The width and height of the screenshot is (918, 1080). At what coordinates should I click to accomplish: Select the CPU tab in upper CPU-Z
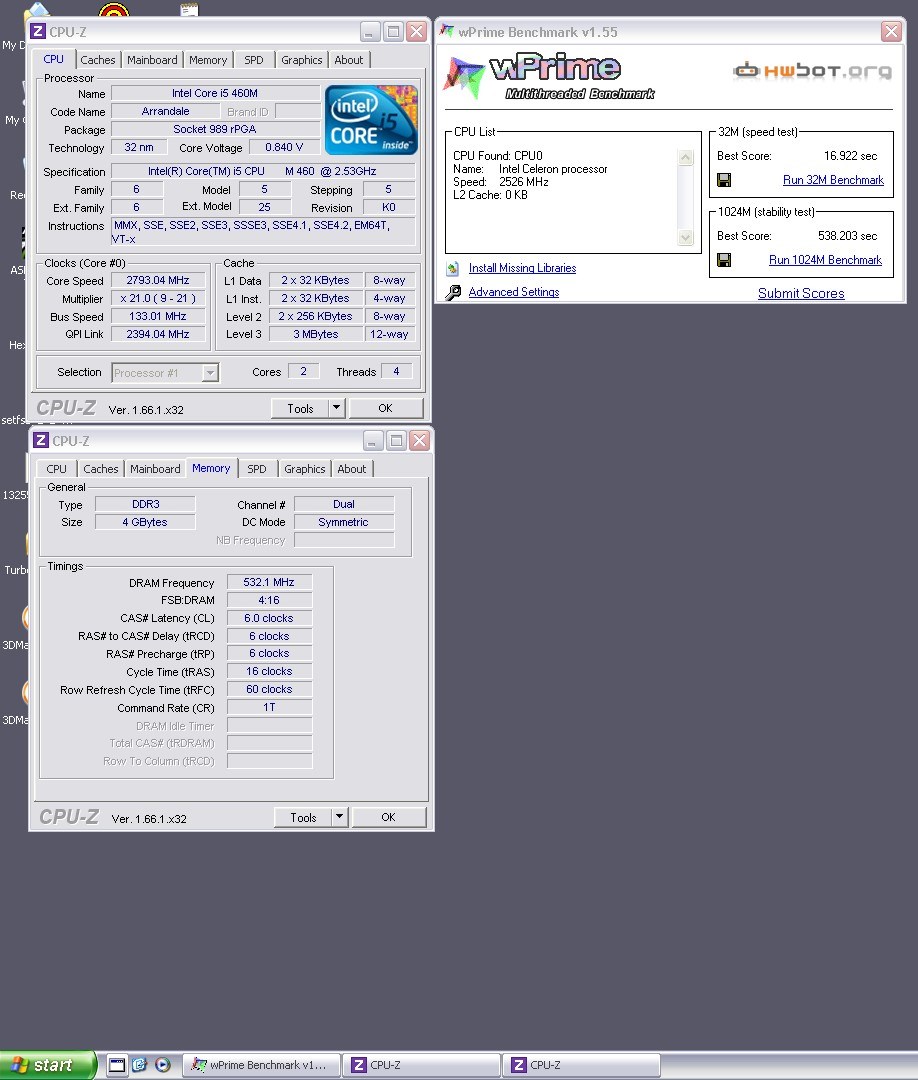click(x=53, y=59)
